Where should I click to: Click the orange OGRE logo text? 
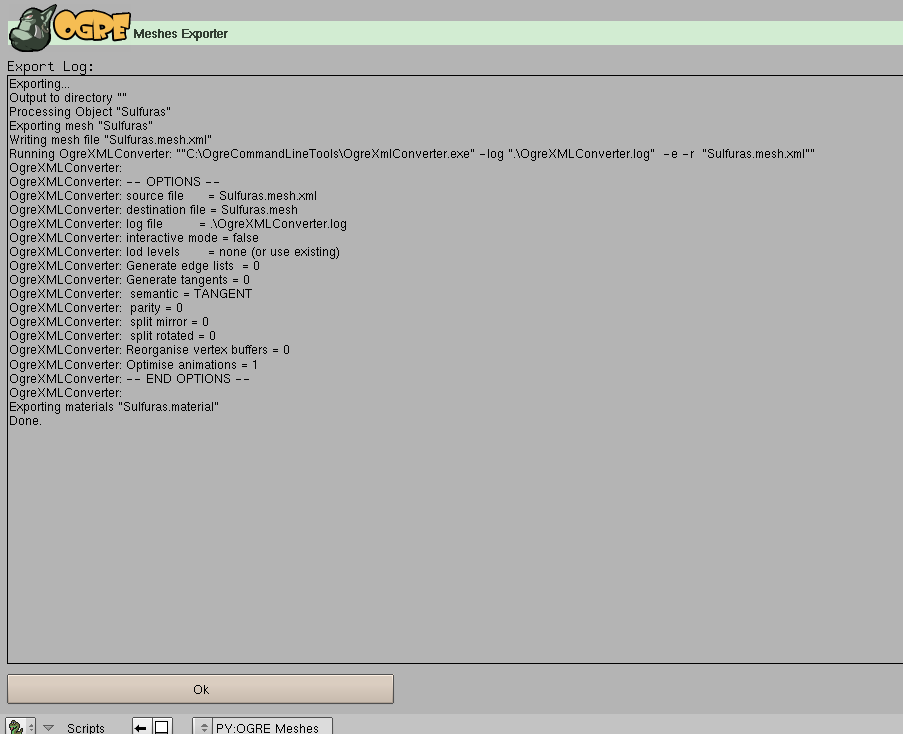coord(92,26)
